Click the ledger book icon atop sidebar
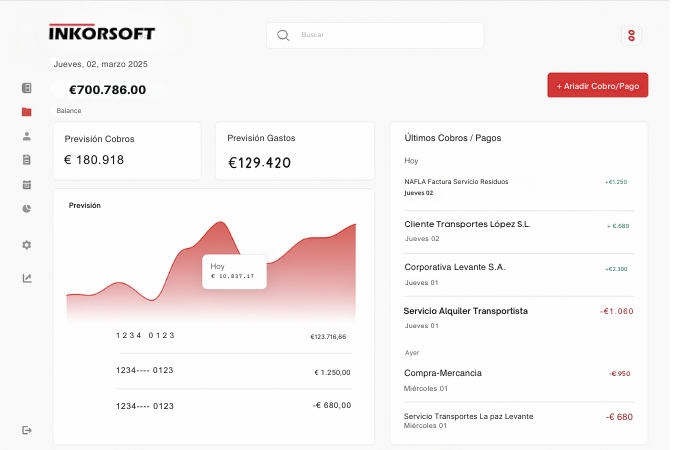Viewport: 675px width, 450px height. tap(27, 88)
